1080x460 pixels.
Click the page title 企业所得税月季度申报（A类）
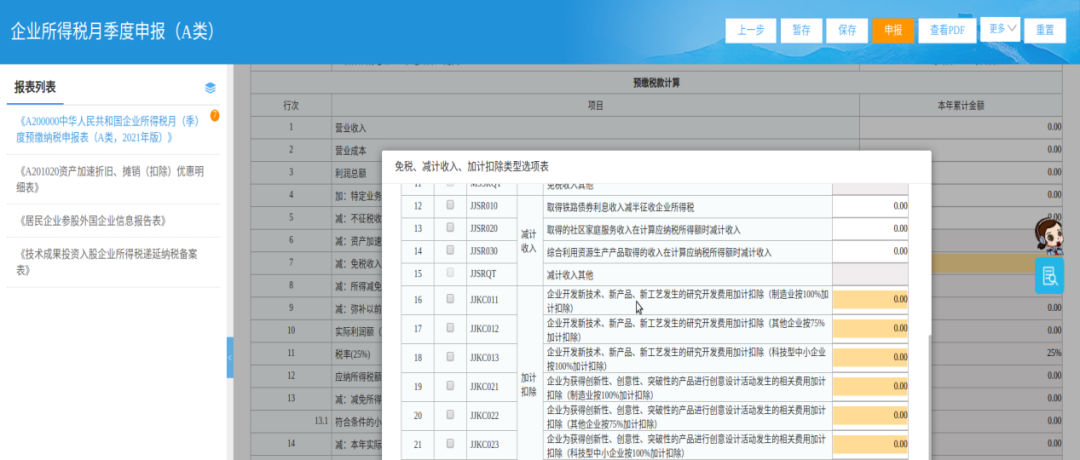coord(112,31)
